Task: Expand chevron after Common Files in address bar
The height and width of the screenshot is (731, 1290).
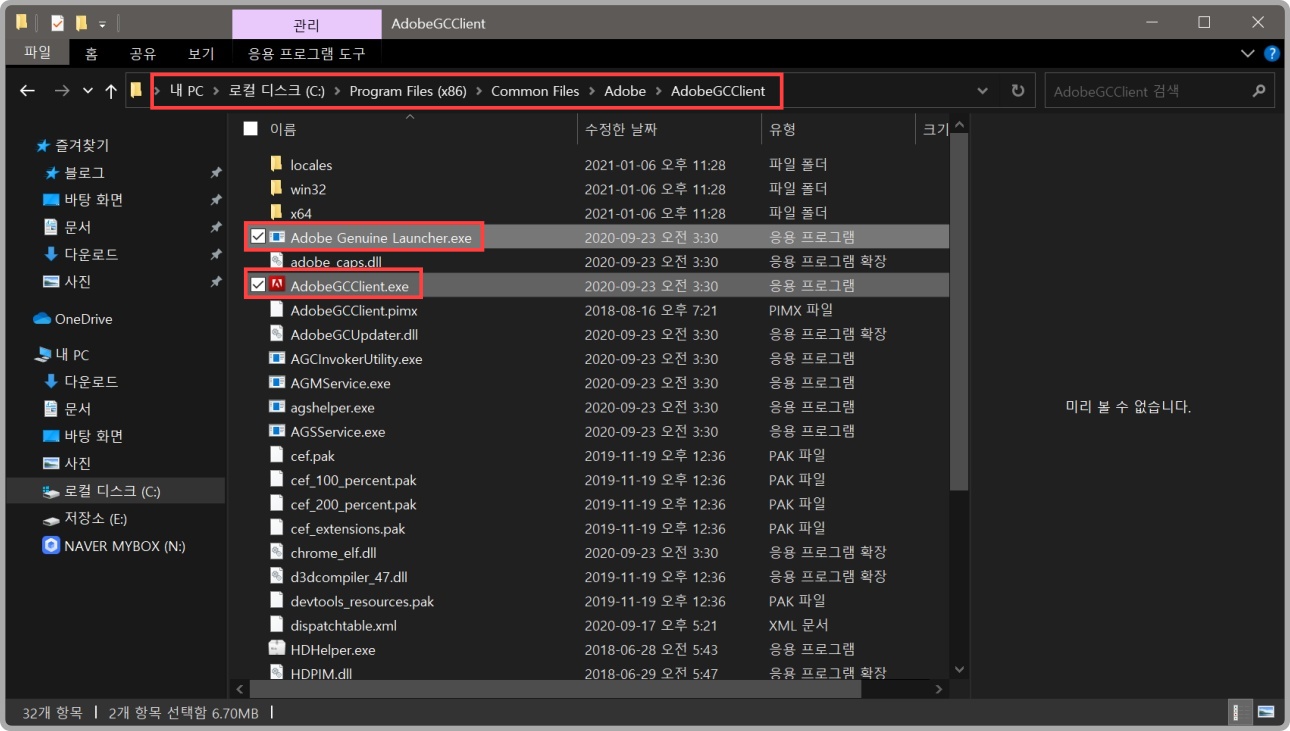Action: (592, 91)
